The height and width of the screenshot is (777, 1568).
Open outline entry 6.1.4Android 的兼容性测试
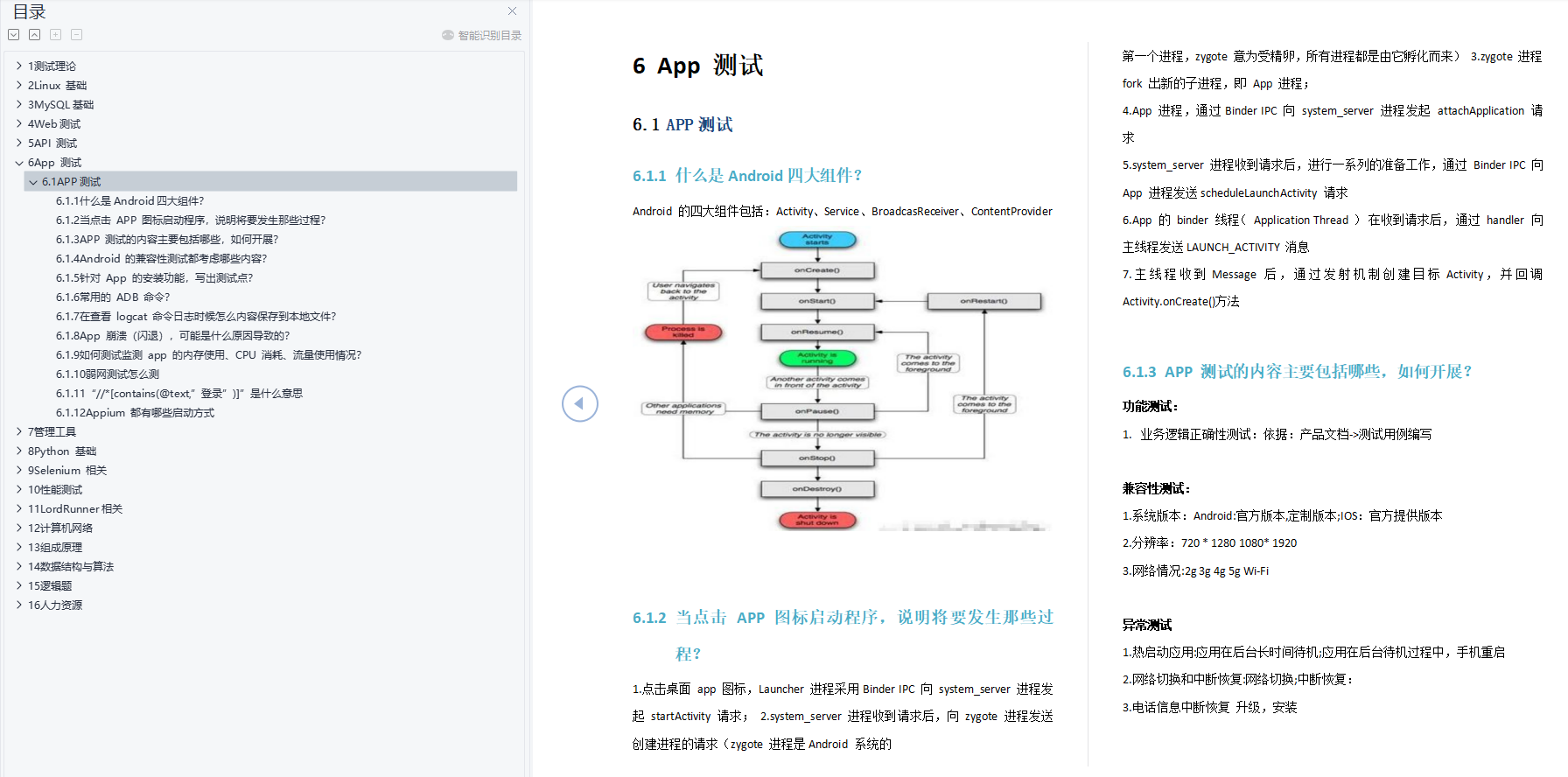[x=161, y=258]
